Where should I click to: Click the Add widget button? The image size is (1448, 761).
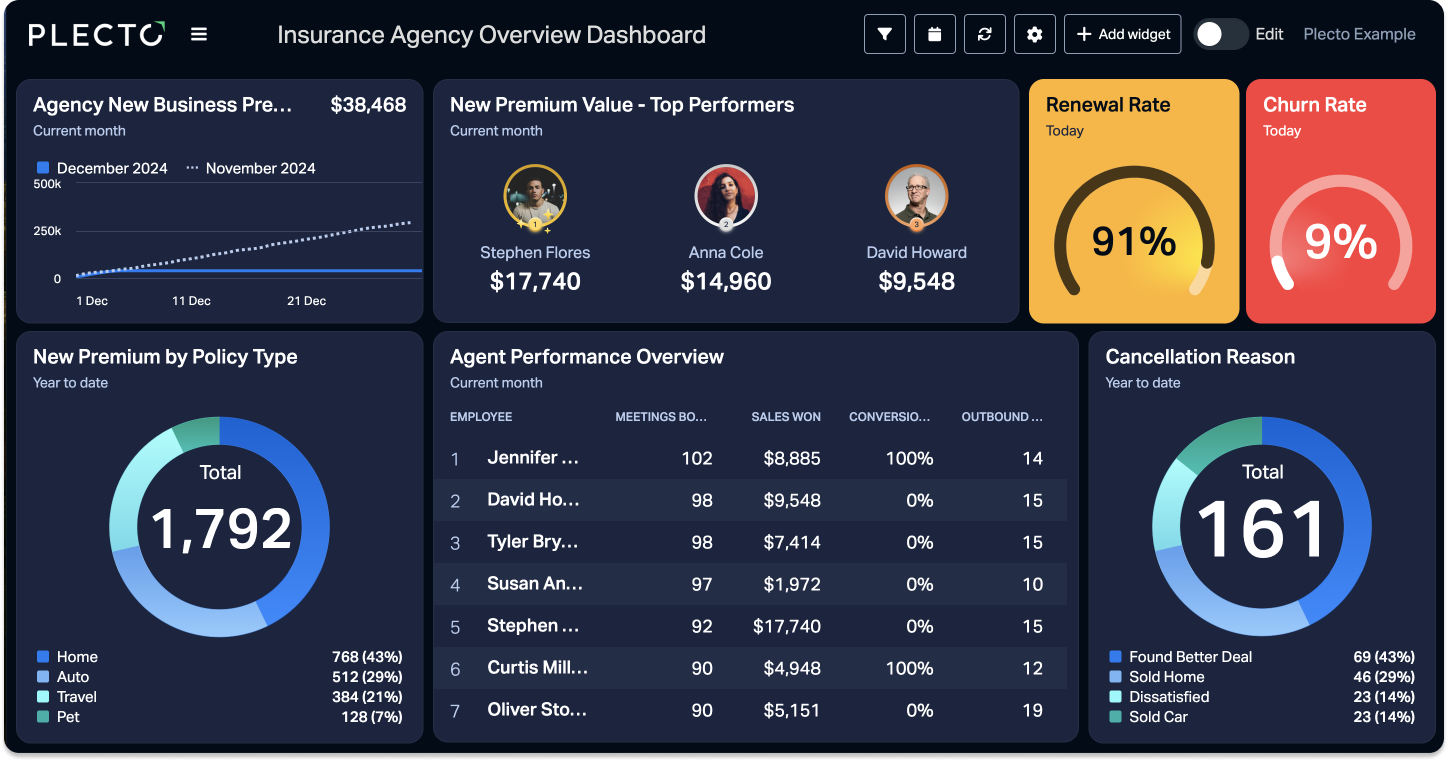(x=1123, y=34)
